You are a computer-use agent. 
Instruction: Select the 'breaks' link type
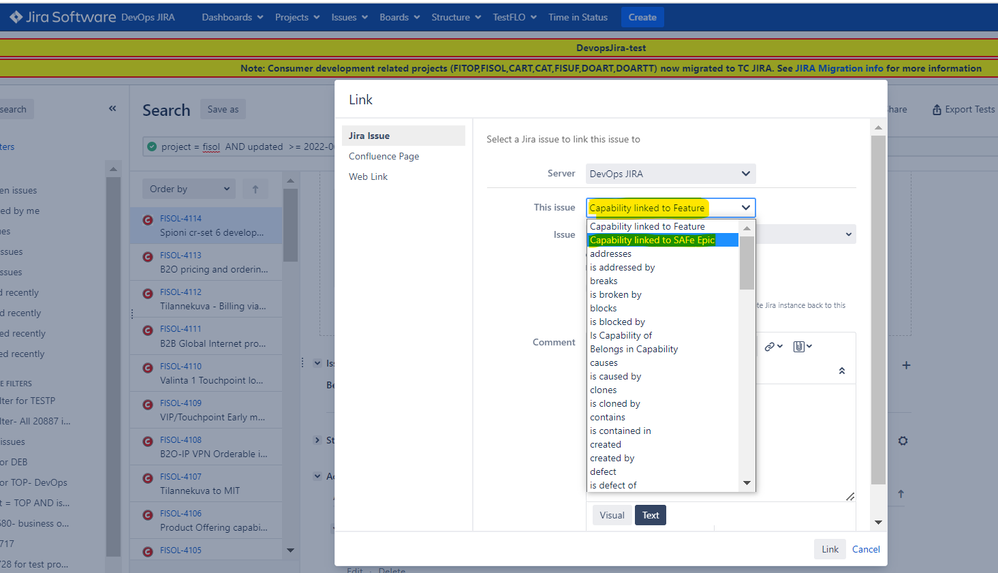tap(662, 281)
